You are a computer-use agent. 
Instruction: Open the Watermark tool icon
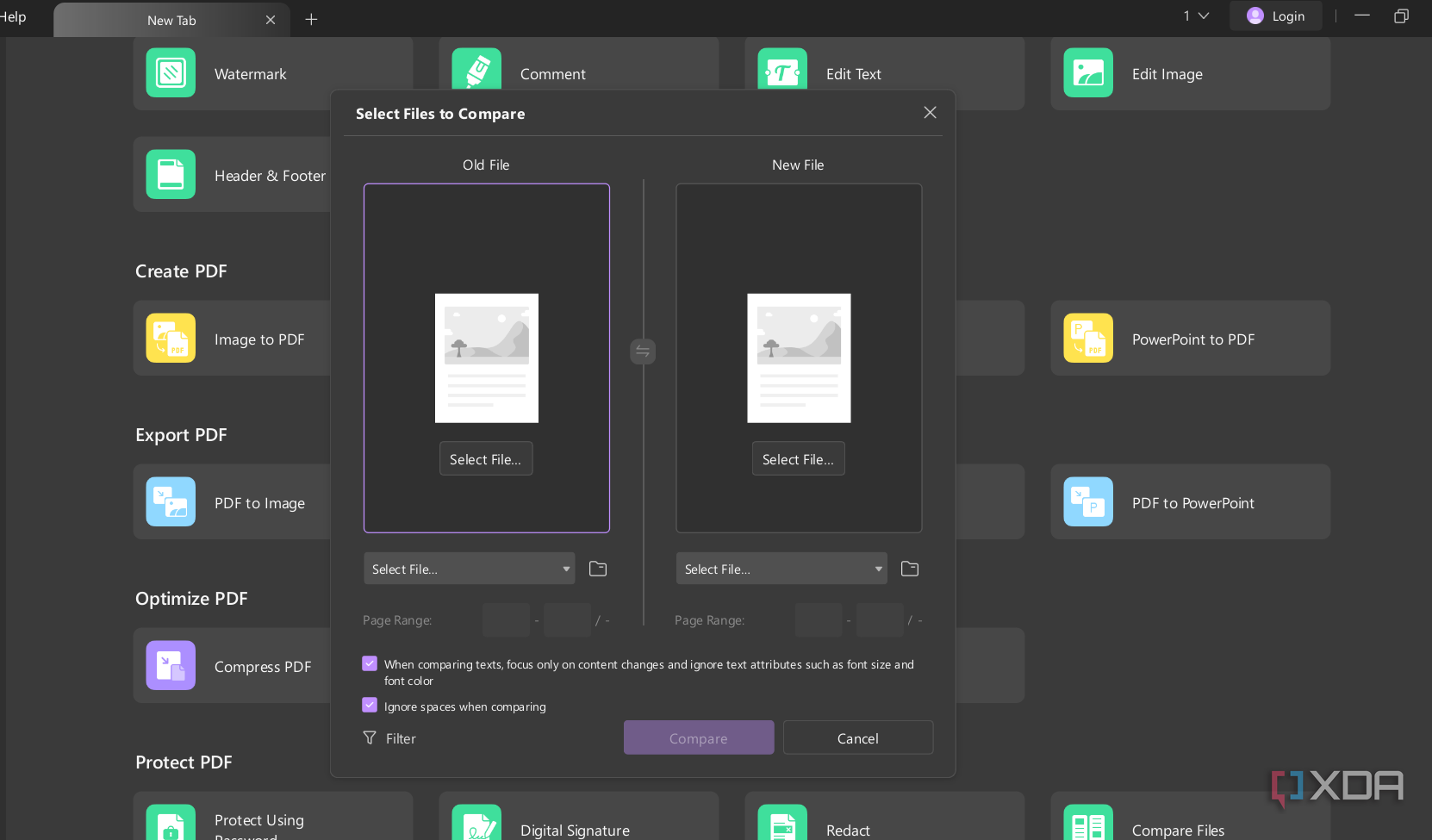point(171,72)
